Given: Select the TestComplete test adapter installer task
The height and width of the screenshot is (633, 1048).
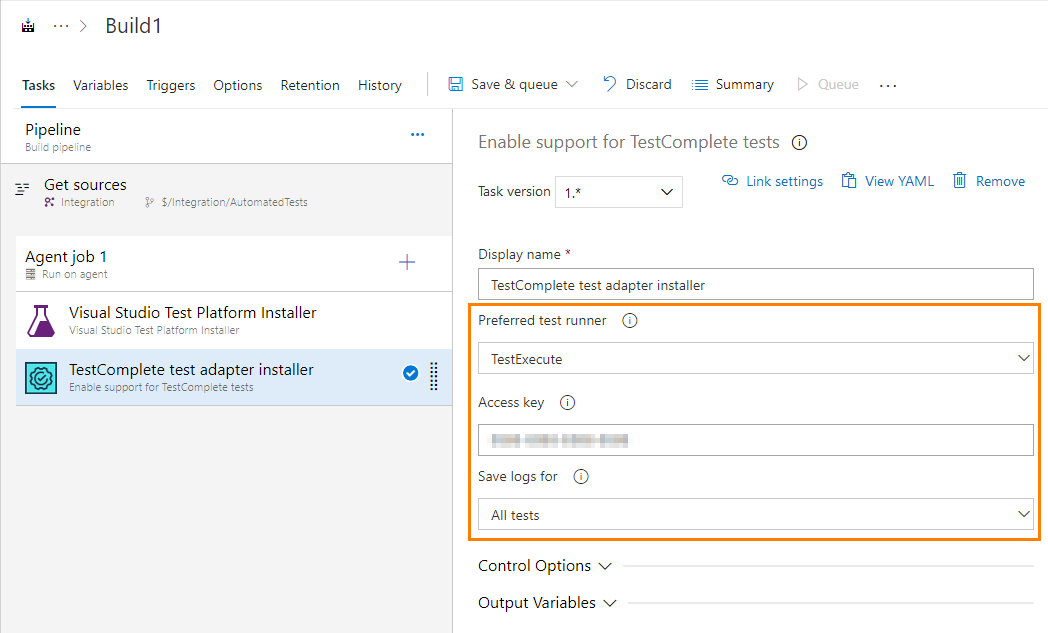Looking at the screenshot, I should pyautogui.click(x=234, y=378).
